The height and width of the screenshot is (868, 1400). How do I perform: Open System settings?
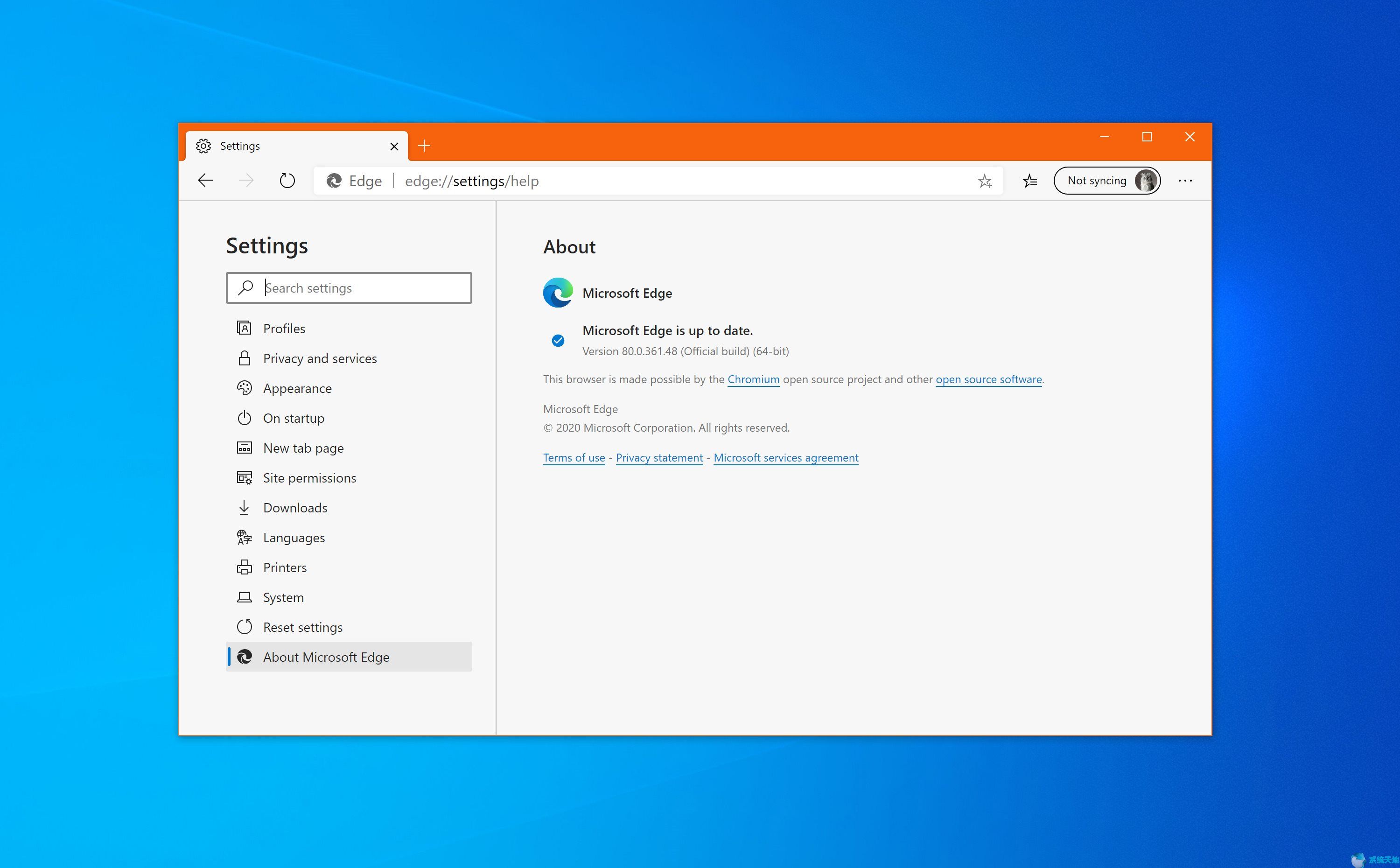pos(349,597)
